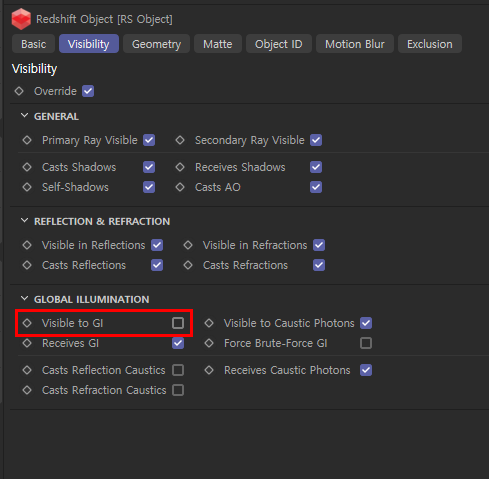
Task: Open the Motion Blur tab
Action: pyautogui.click(x=355, y=44)
